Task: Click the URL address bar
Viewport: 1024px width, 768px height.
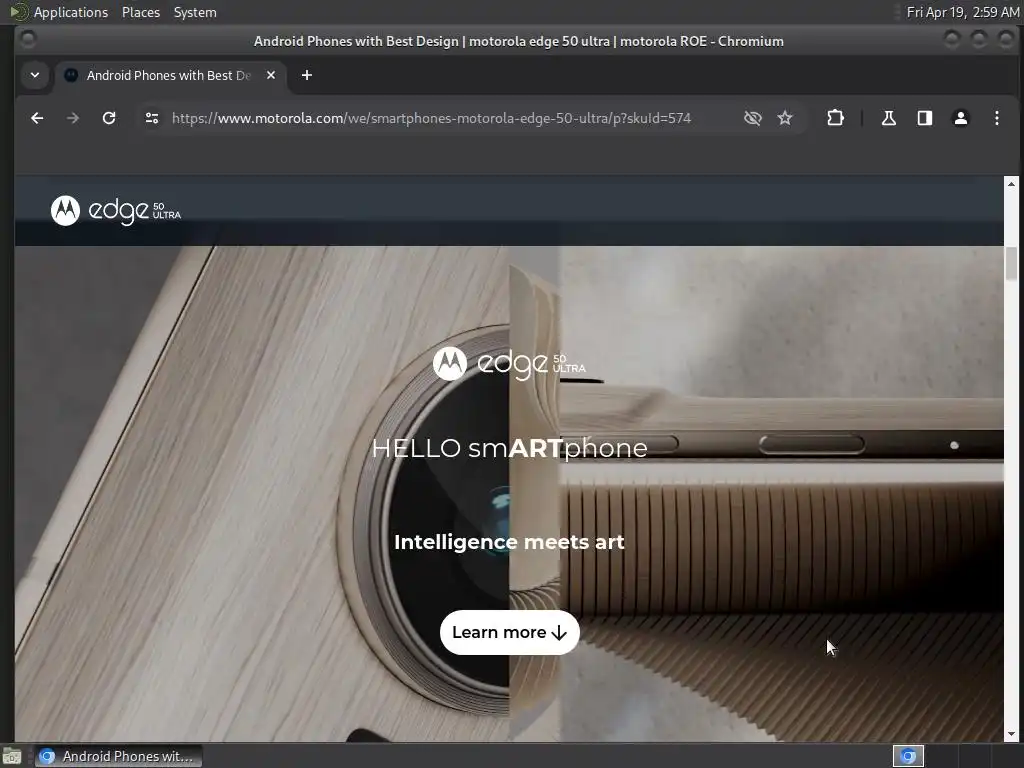Action: pos(431,118)
